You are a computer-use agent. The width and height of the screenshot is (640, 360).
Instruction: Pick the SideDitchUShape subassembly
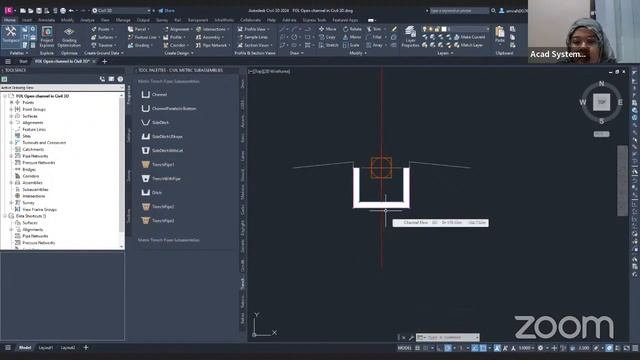pyautogui.click(x=162, y=136)
